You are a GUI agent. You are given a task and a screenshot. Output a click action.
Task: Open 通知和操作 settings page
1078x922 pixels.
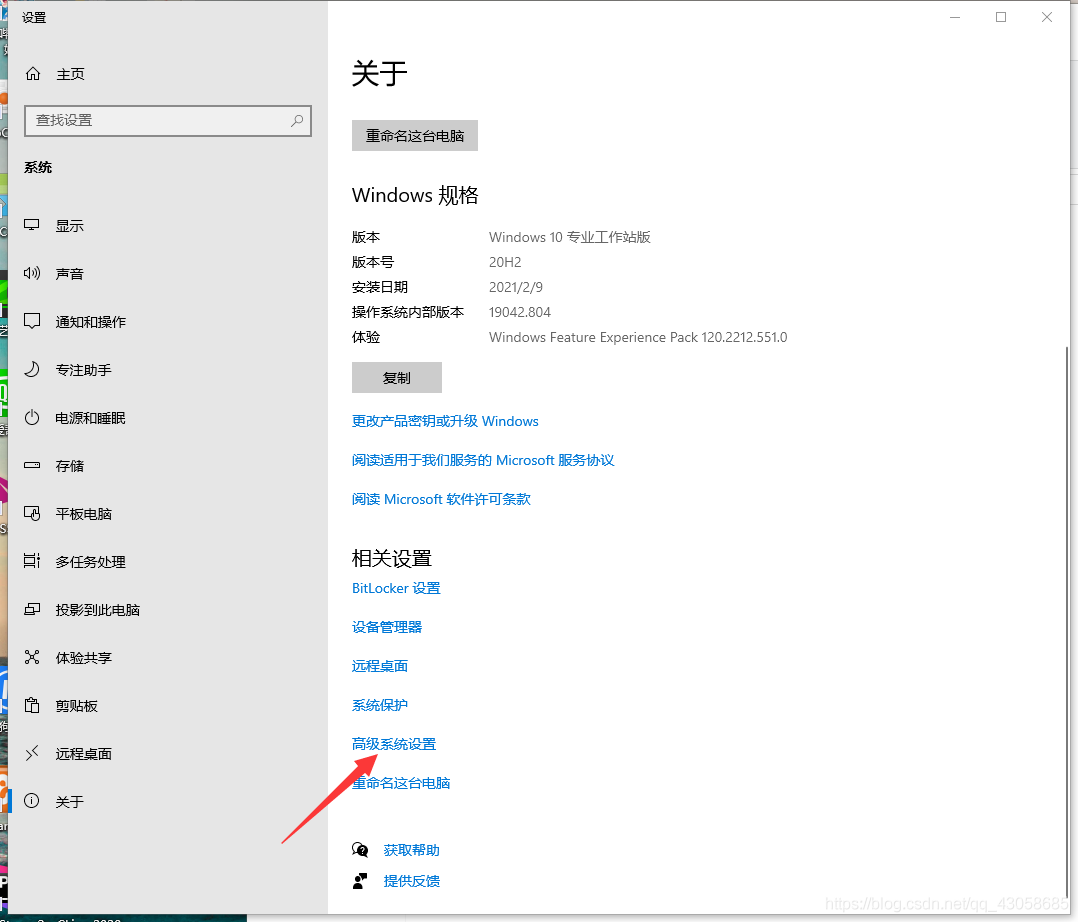[x=91, y=322]
